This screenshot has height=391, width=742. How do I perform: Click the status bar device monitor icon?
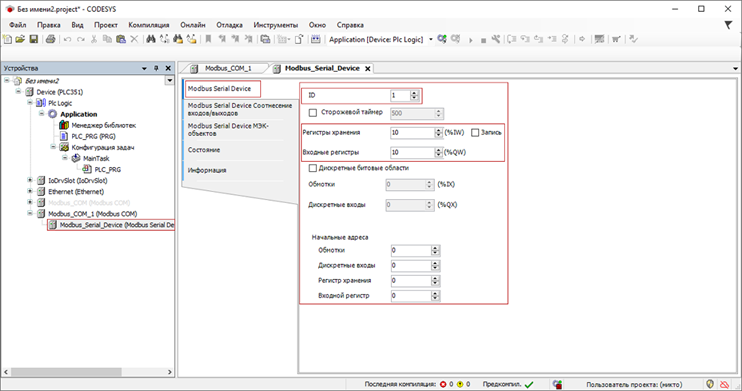(558, 384)
